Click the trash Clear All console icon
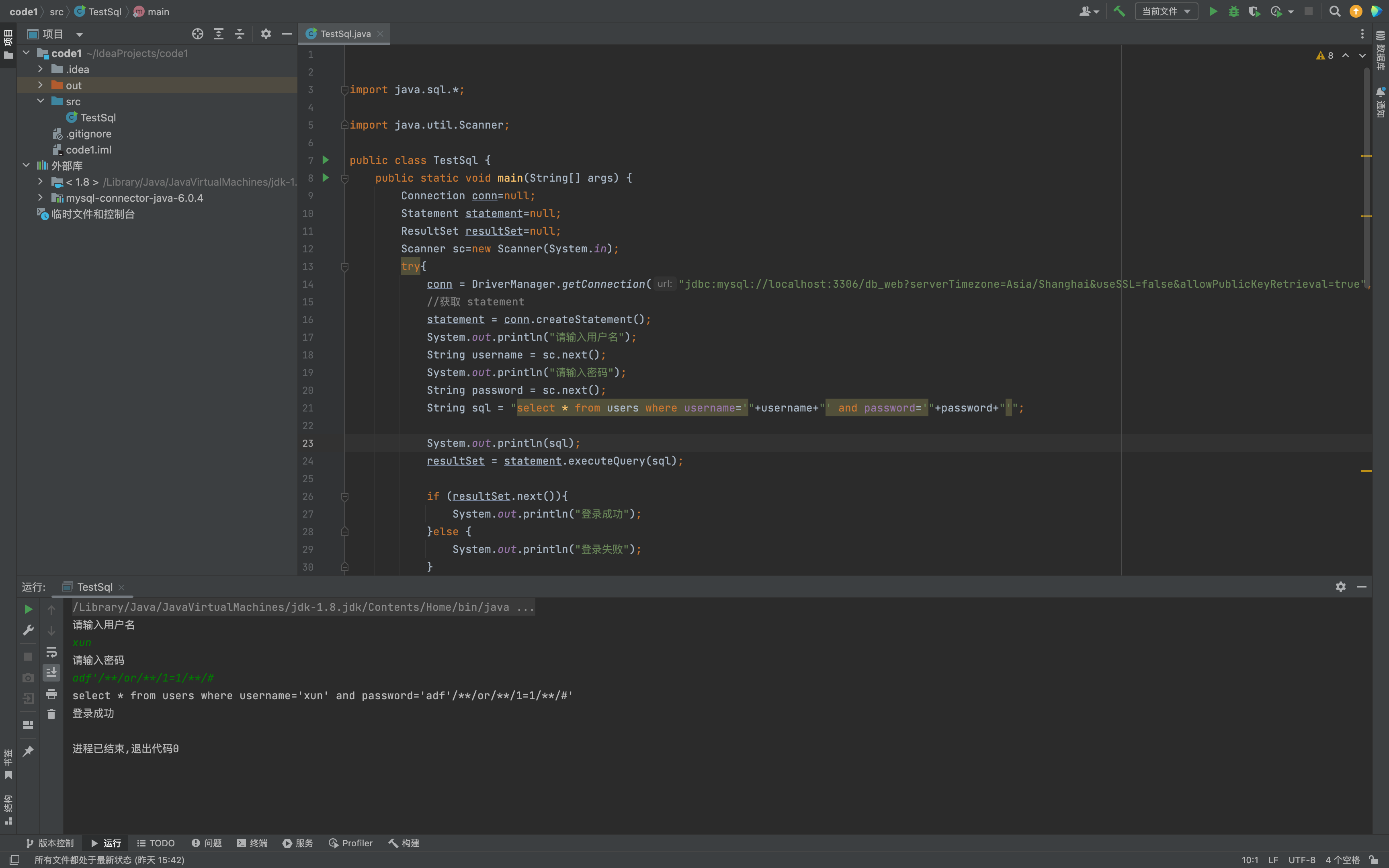This screenshot has height=868, width=1389. tap(51, 714)
